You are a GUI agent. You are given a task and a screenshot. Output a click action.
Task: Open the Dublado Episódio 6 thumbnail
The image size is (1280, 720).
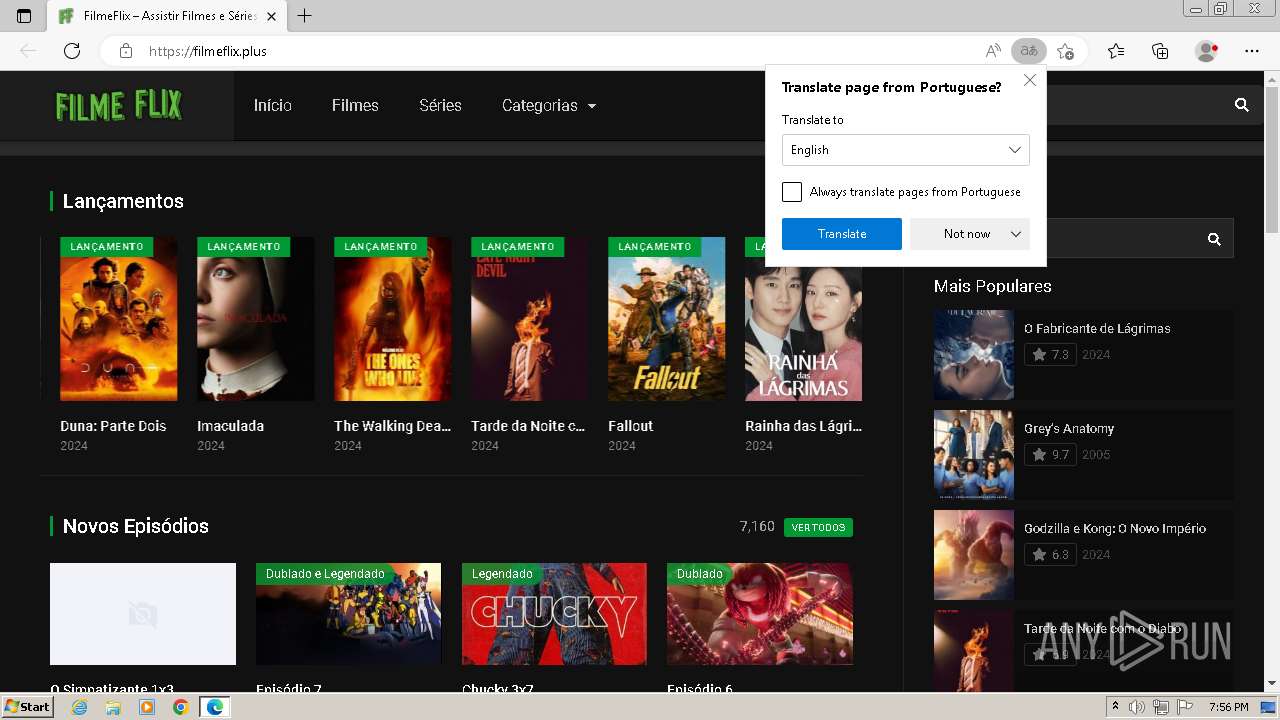(x=760, y=614)
